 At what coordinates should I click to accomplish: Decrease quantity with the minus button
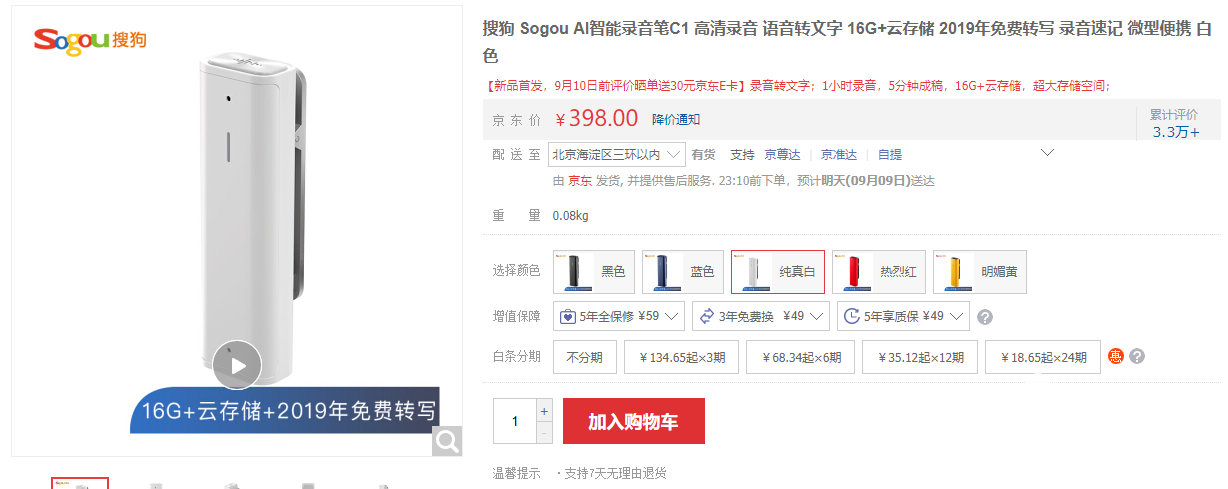[x=544, y=432]
